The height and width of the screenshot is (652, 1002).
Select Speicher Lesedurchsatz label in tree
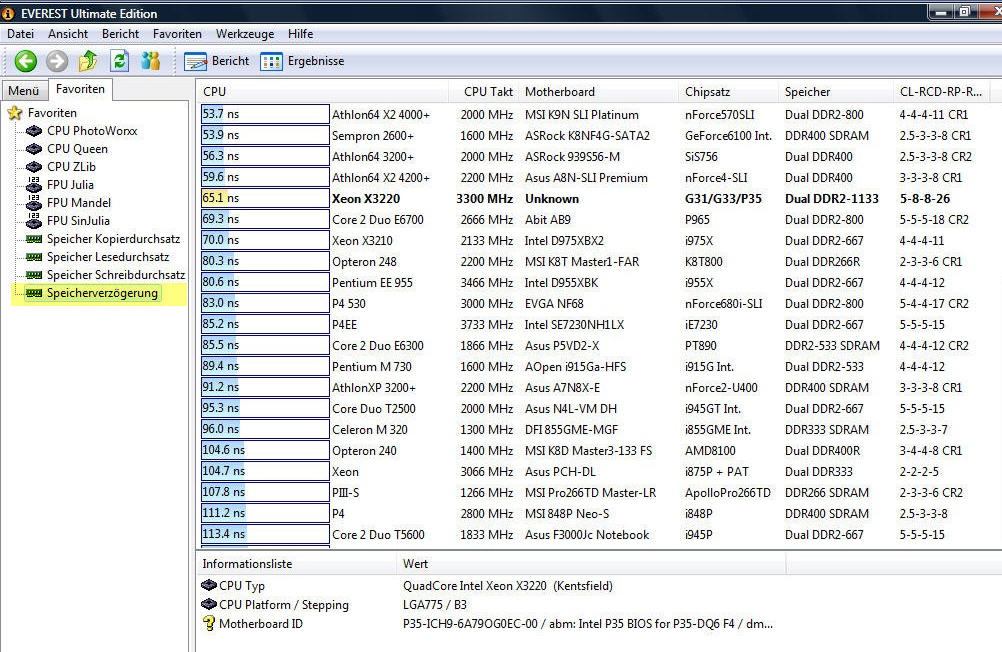108,257
